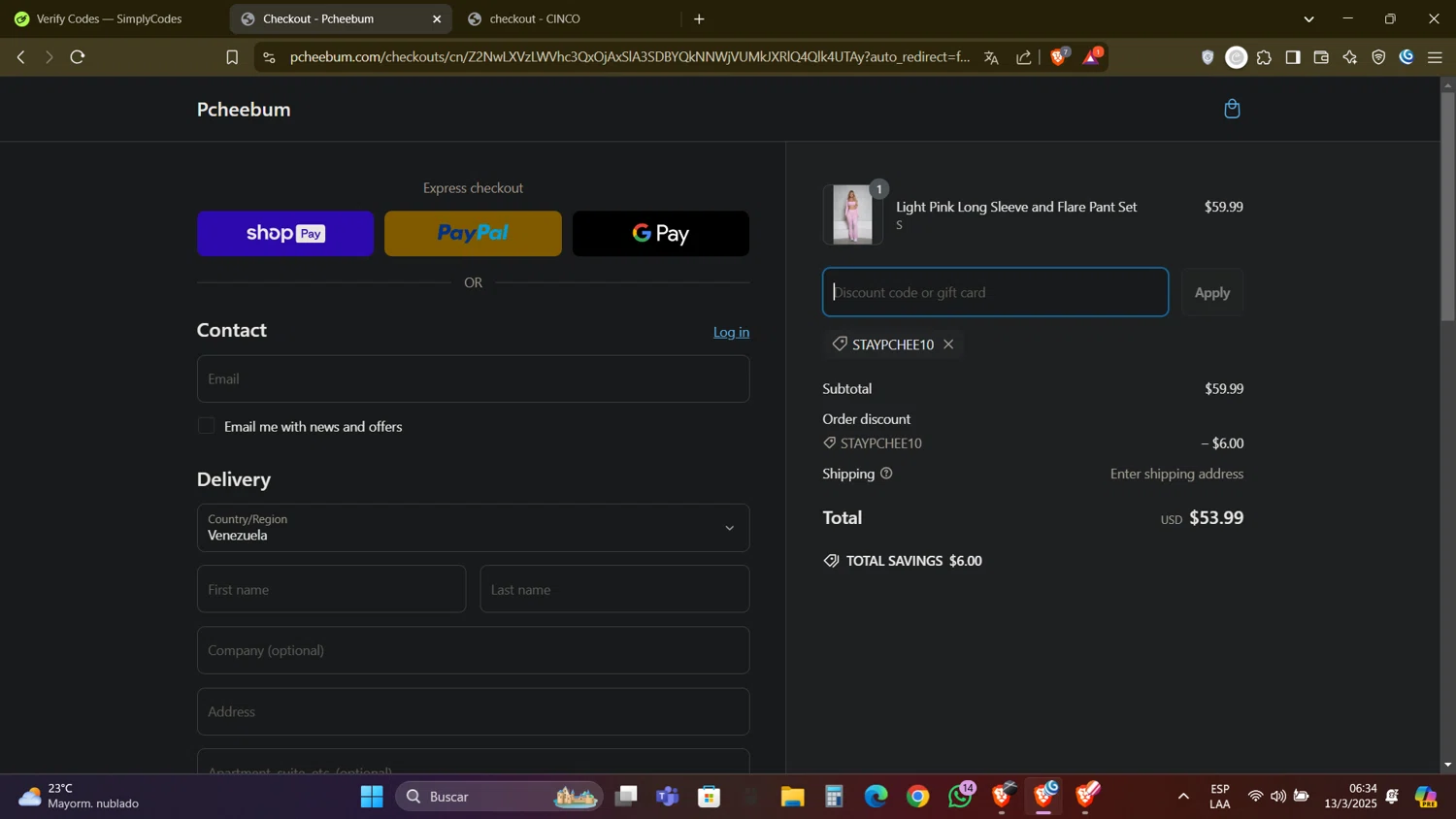The width and height of the screenshot is (1456, 819).
Task: Open Windows Start menu
Action: [x=372, y=797]
